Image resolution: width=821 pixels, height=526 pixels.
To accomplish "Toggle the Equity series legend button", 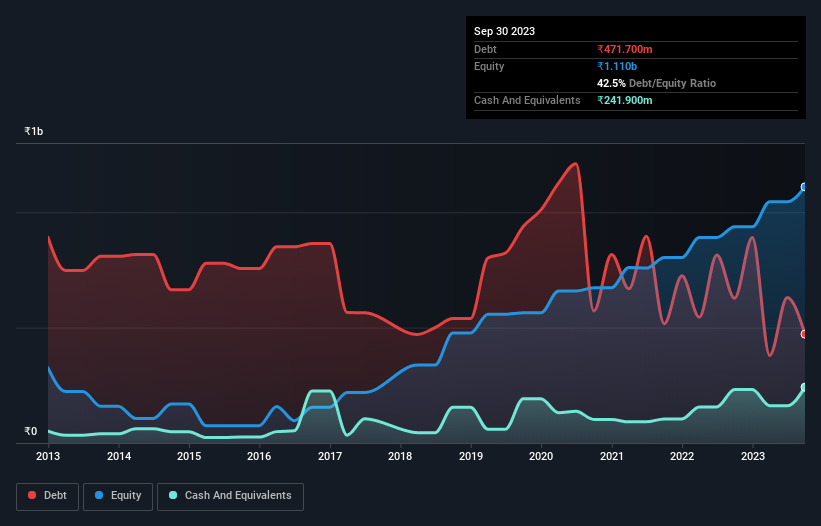I will pyautogui.click(x=118, y=496).
